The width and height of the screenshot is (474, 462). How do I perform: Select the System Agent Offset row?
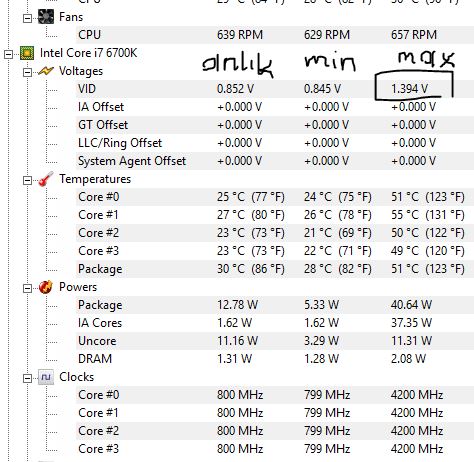tap(275, 161)
